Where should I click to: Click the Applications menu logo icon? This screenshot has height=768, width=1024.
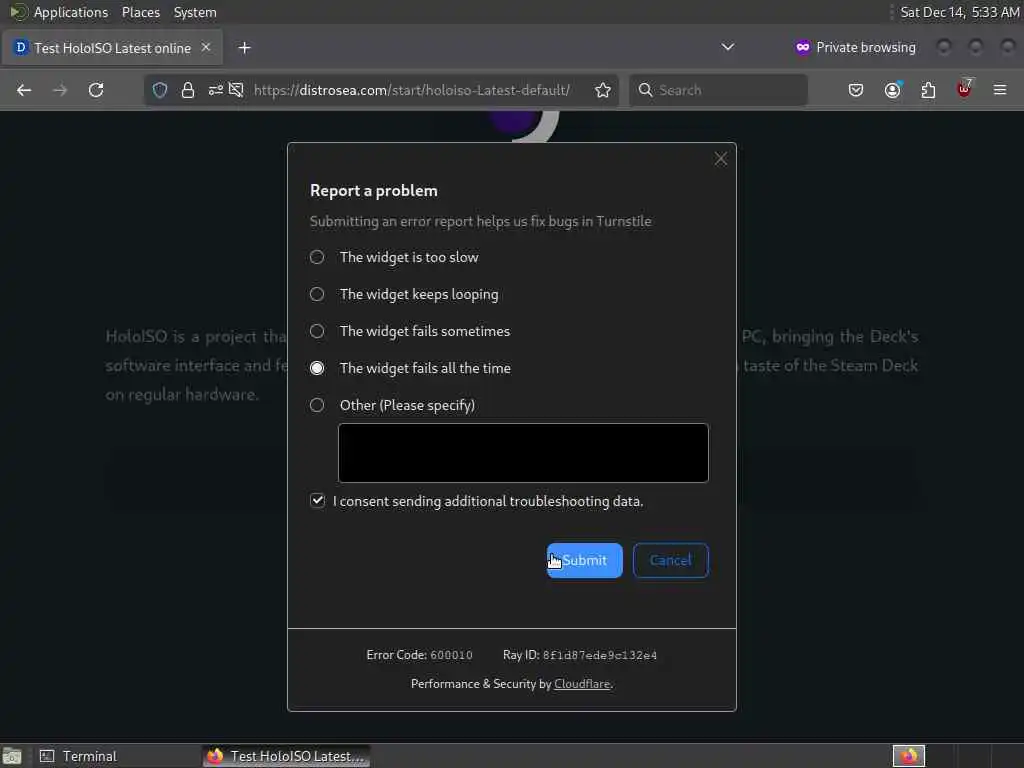[x=18, y=12]
